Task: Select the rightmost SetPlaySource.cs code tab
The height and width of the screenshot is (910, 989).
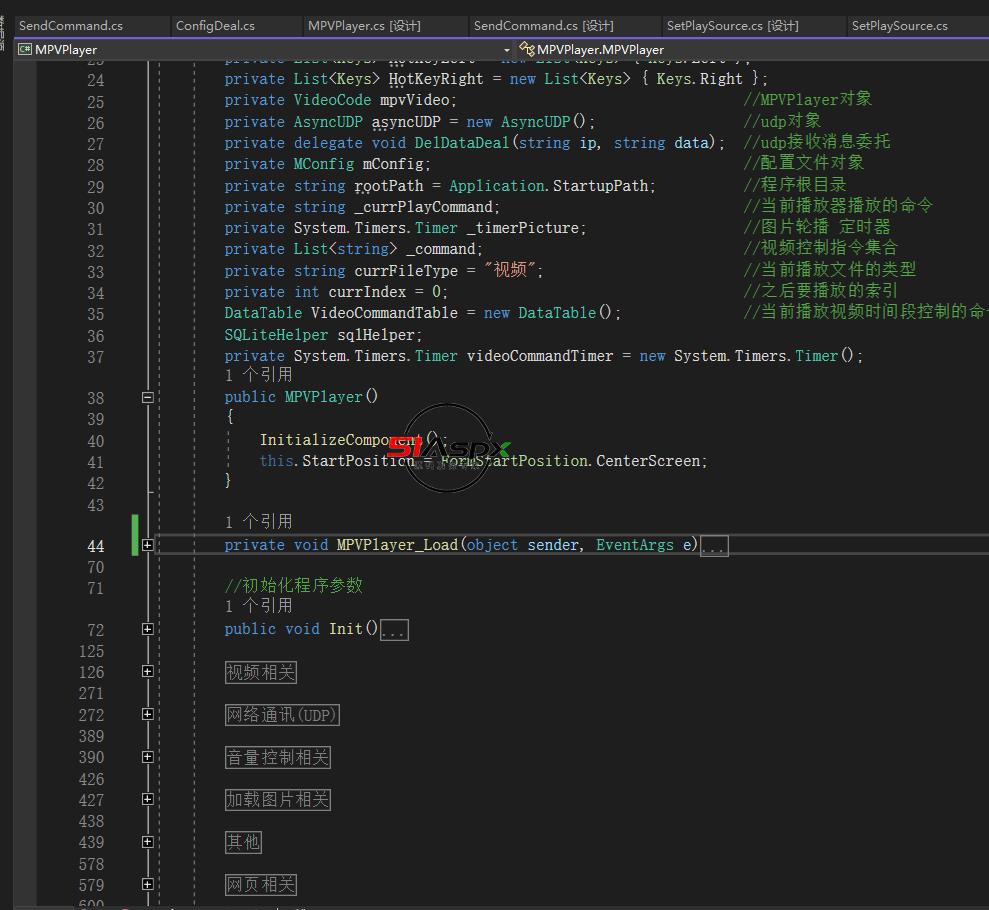Action: coord(899,25)
